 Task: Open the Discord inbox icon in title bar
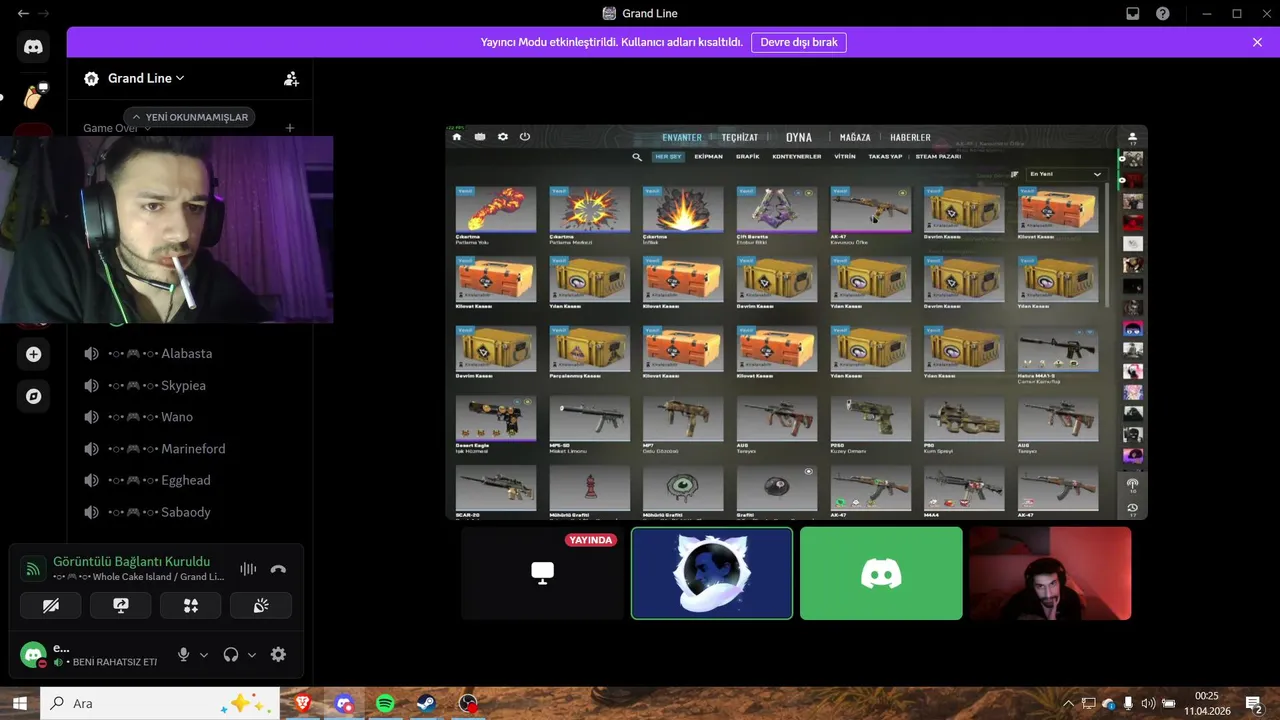(x=1132, y=13)
